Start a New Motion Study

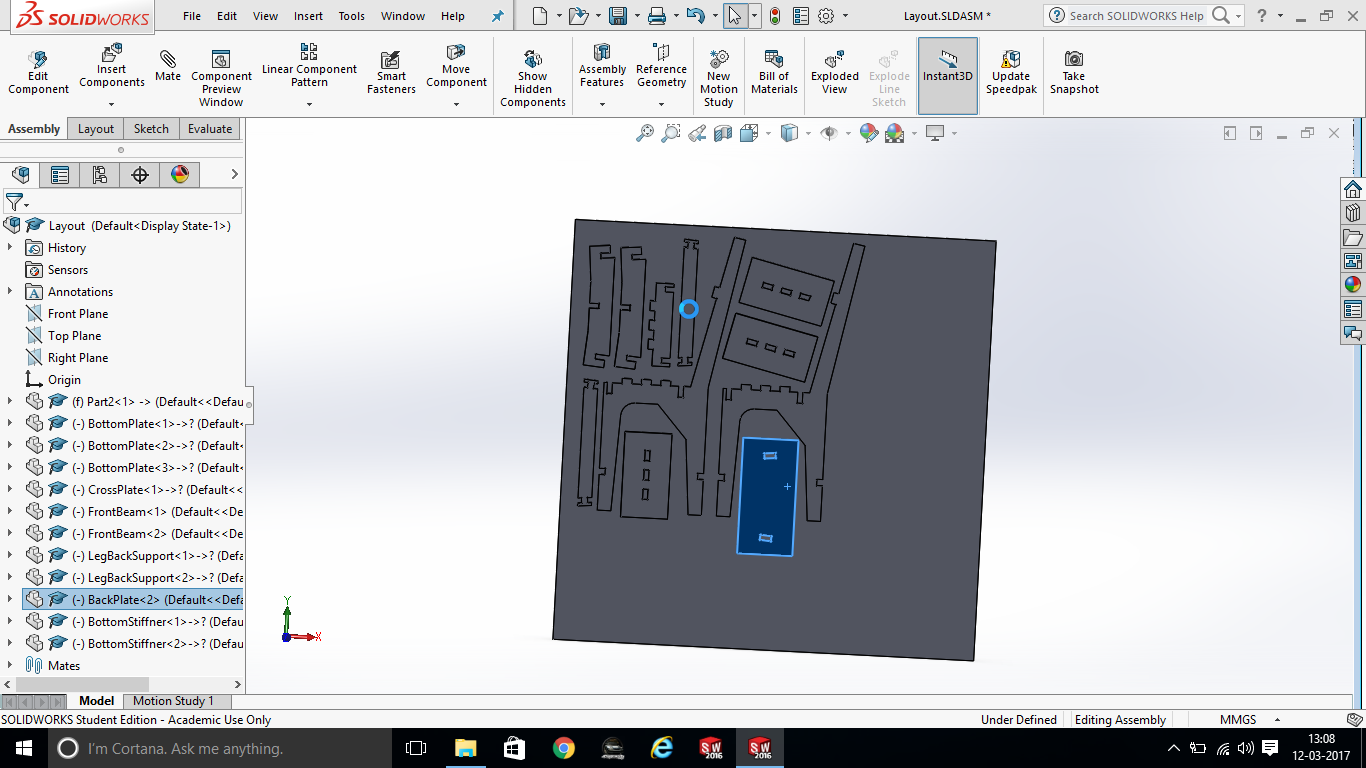718,78
